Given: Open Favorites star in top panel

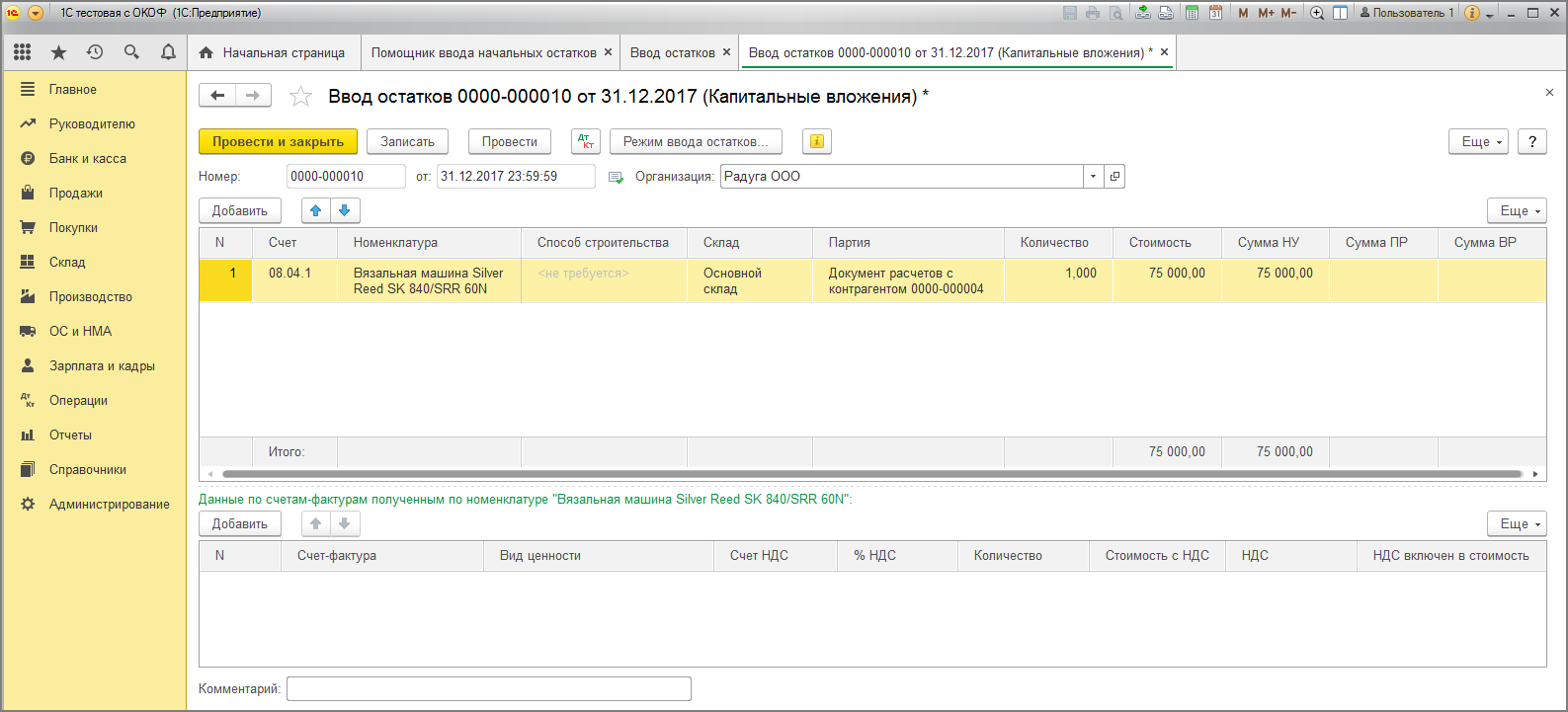Looking at the screenshot, I should (x=58, y=52).
